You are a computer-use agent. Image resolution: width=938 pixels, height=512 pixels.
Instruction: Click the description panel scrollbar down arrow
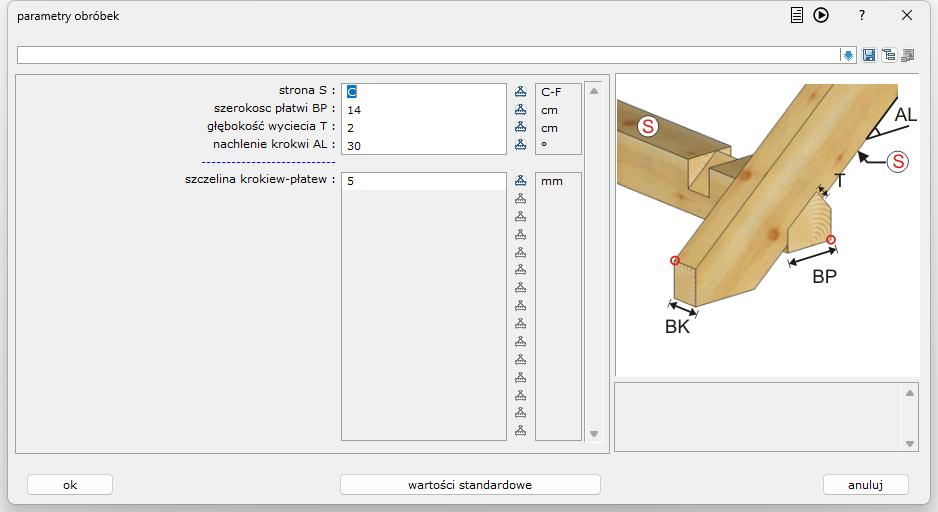click(909, 443)
